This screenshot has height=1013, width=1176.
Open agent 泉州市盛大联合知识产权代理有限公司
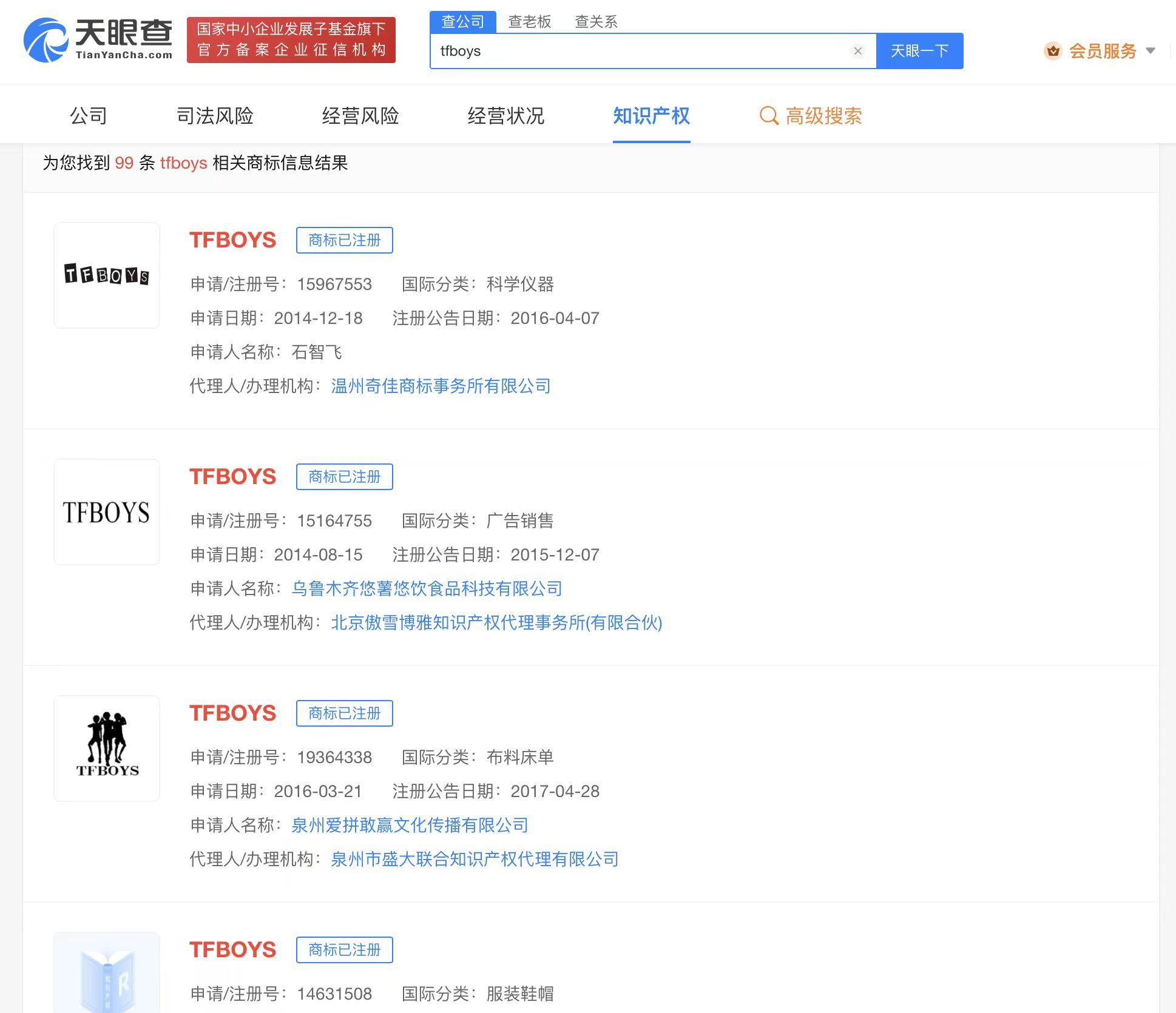click(475, 859)
